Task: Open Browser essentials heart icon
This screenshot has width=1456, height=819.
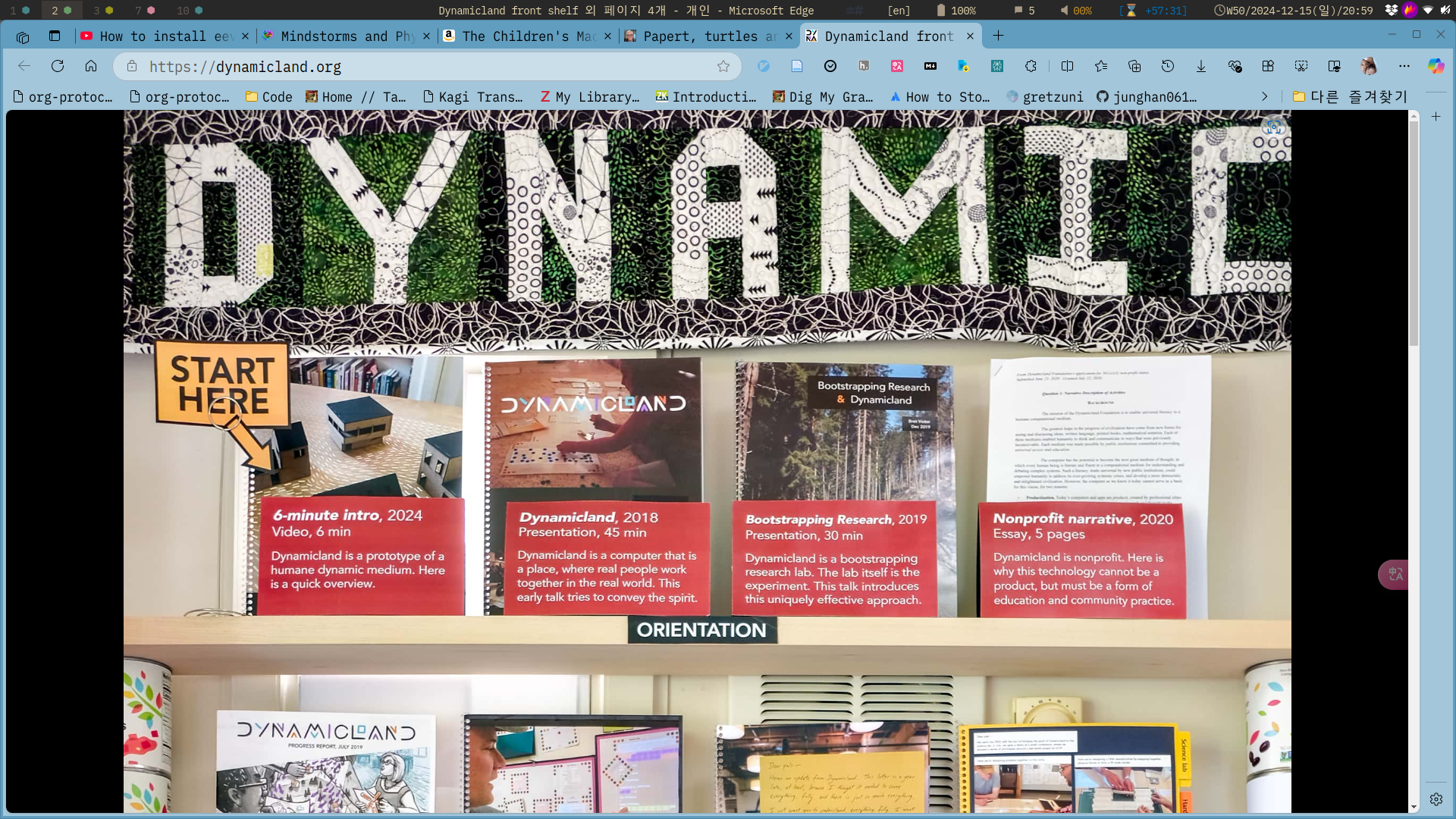Action: coord(1235,66)
